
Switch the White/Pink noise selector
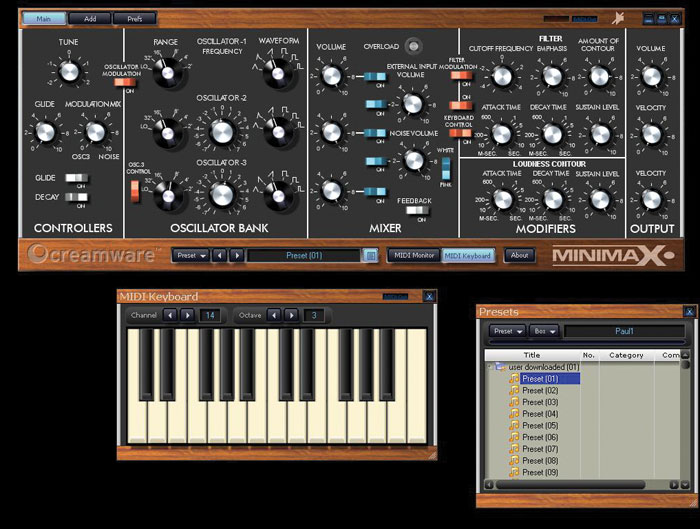coord(446,168)
